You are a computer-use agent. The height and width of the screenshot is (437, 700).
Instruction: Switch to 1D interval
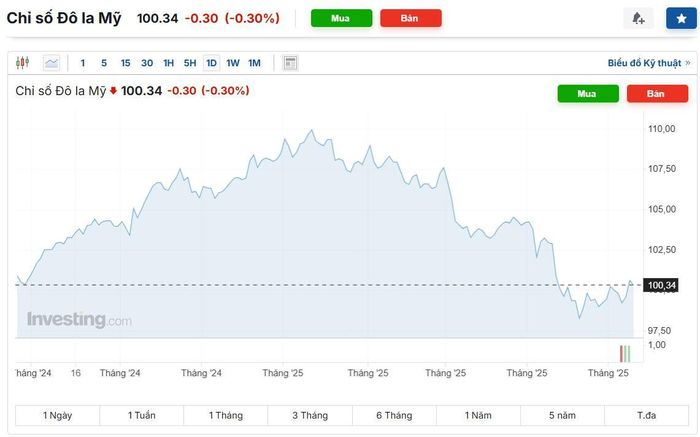[x=211, y=63]
